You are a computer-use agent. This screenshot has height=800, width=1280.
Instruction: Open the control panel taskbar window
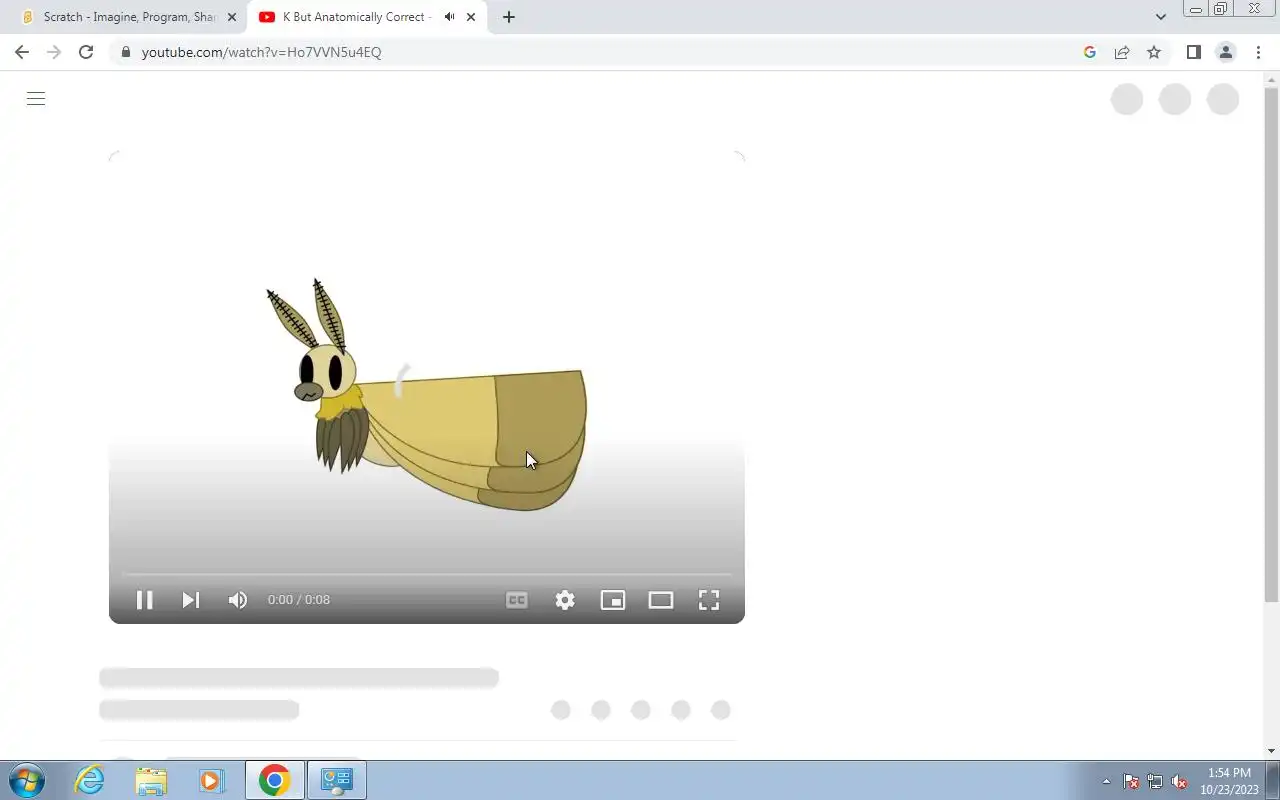(337, 780)
